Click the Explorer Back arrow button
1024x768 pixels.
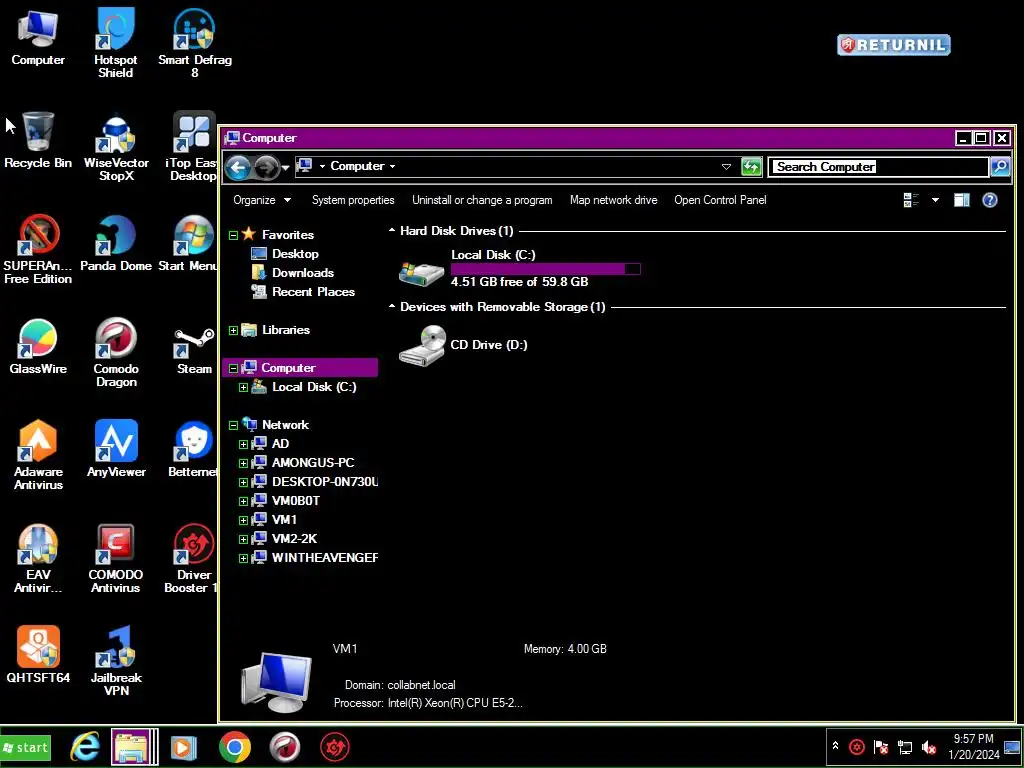point(238,167)
